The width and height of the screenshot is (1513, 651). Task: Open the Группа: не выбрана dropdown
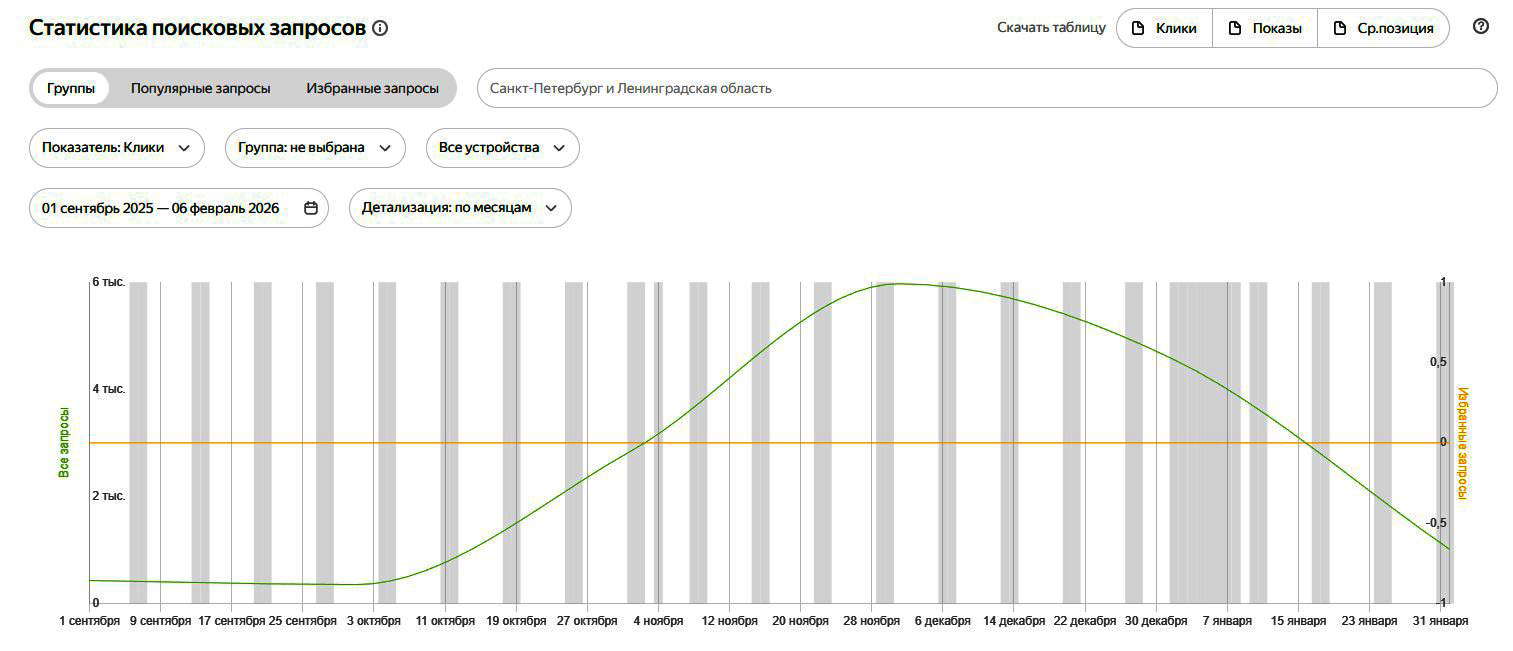click(314, 148)
